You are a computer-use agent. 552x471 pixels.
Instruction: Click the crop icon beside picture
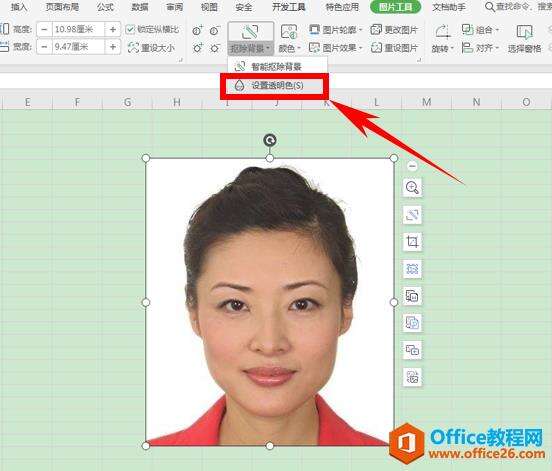(412, 242)
